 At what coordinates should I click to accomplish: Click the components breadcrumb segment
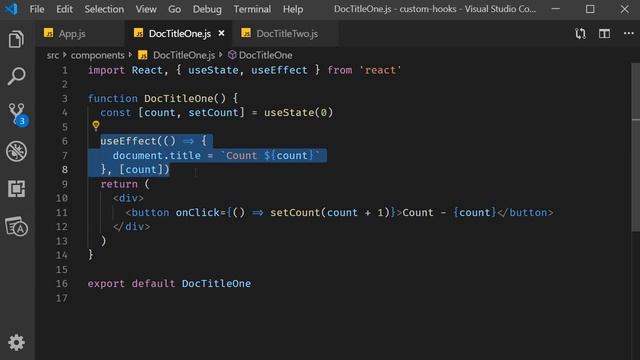pyautogui.click(x=98, y=55)
